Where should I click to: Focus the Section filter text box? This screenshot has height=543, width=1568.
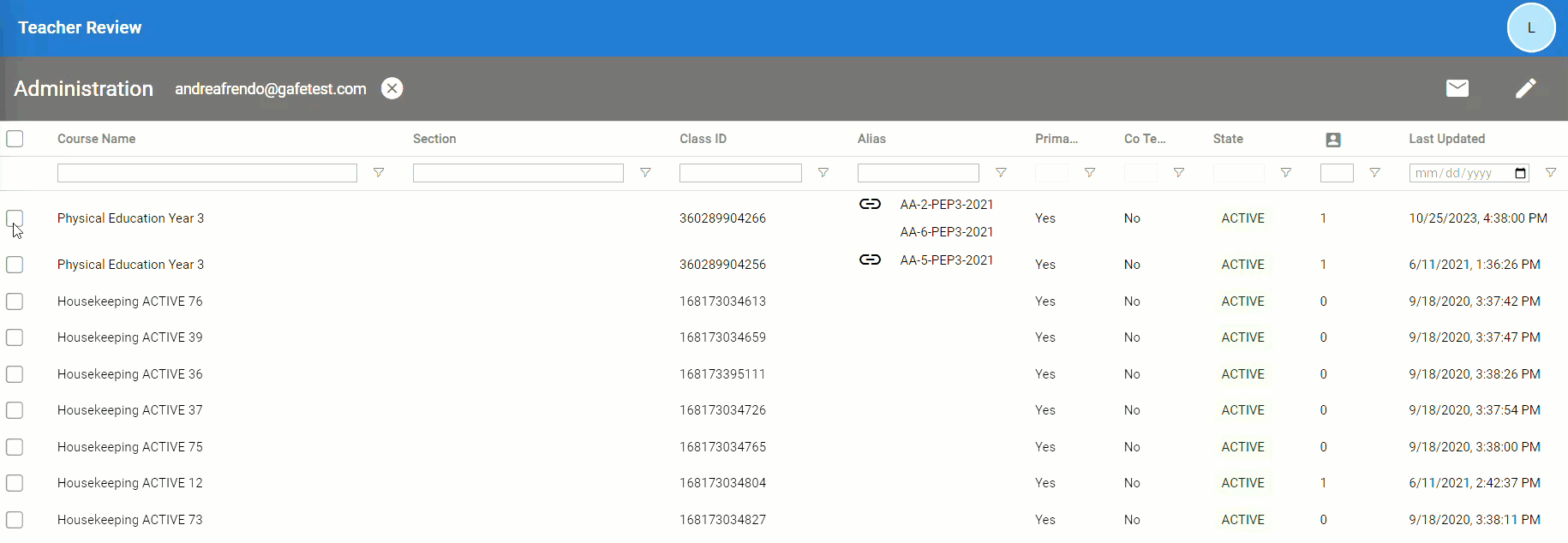coord(518,173)
